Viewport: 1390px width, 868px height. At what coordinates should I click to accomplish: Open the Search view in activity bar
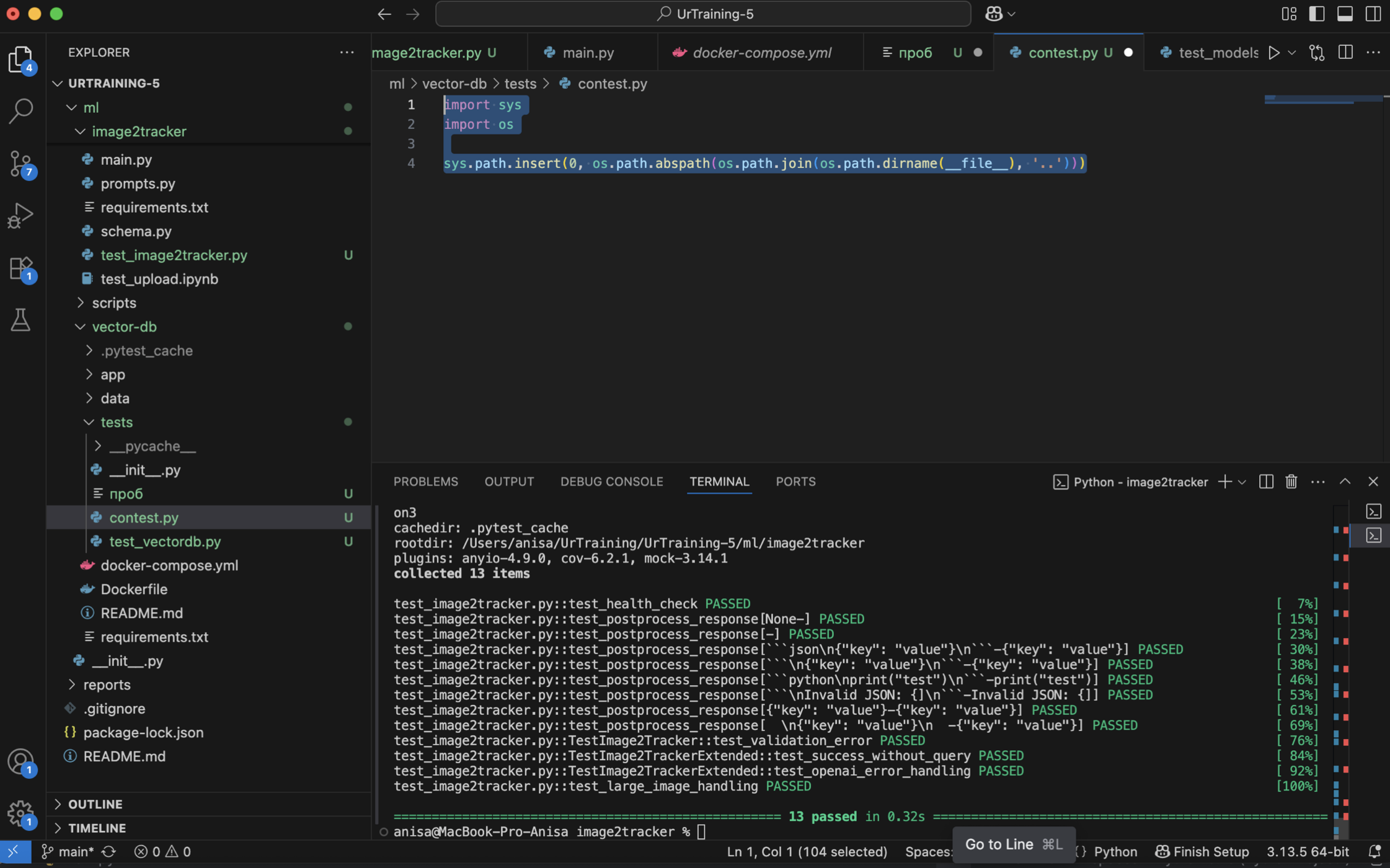coord(20,111)
